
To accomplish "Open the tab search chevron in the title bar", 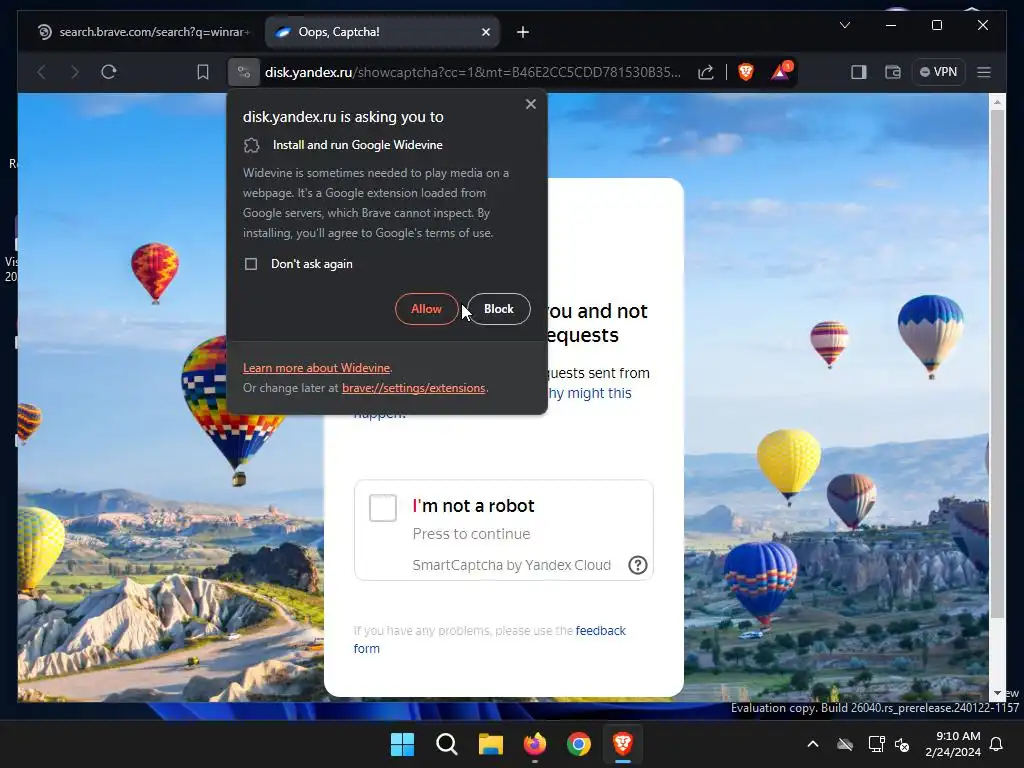I will coord(845,25).
